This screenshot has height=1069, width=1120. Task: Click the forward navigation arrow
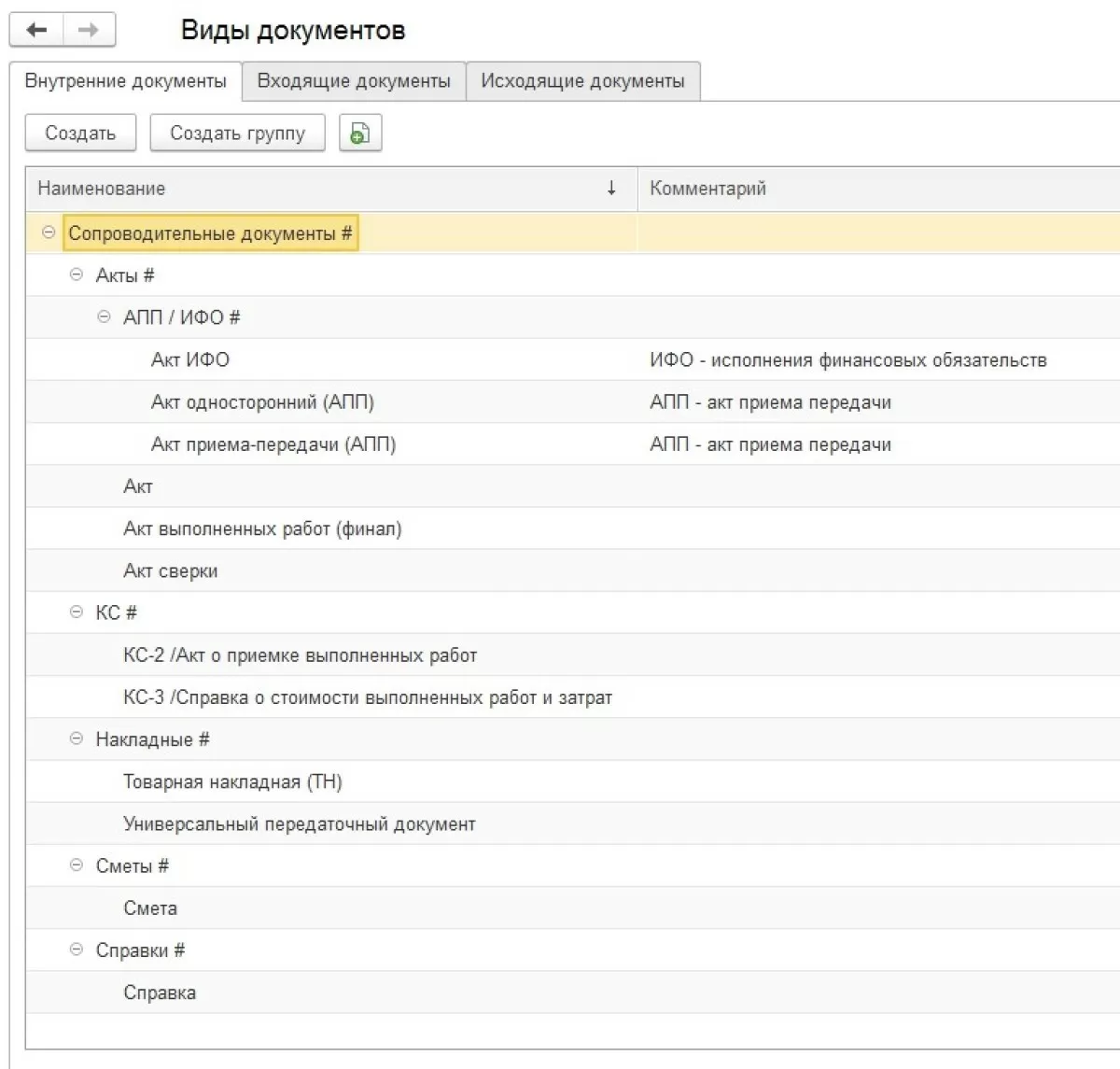(89, 30)
